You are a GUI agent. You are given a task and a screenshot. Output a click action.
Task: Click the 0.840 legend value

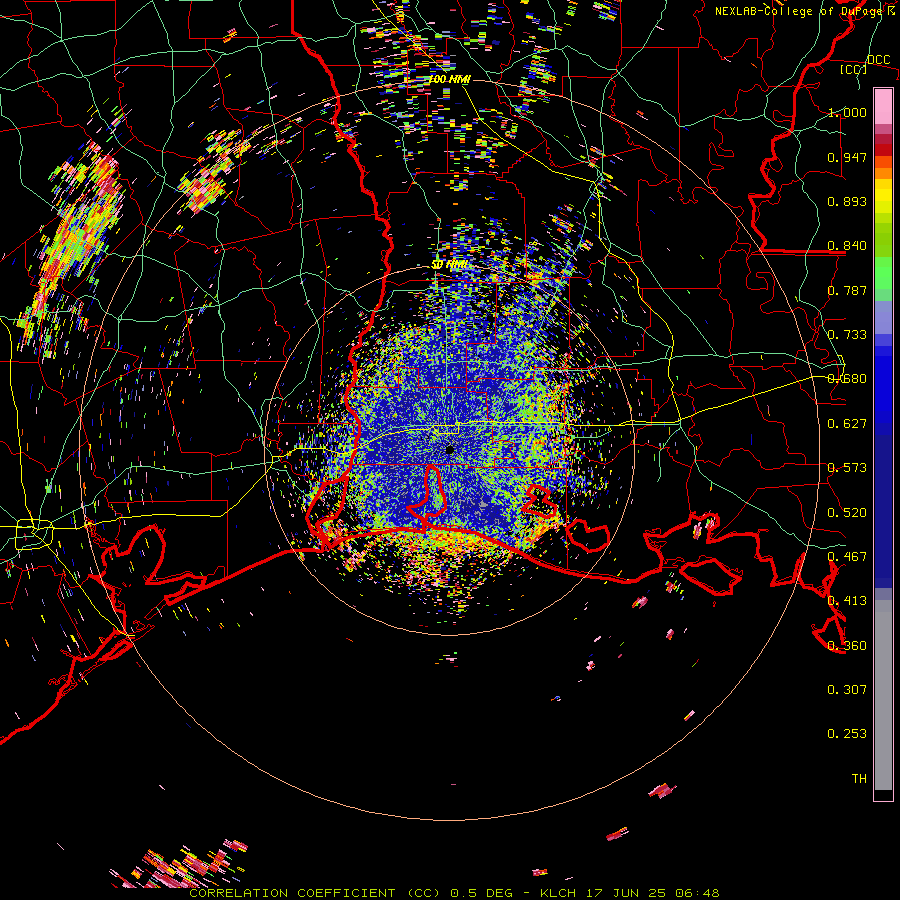pyautogui.click(x=847, y=246)
